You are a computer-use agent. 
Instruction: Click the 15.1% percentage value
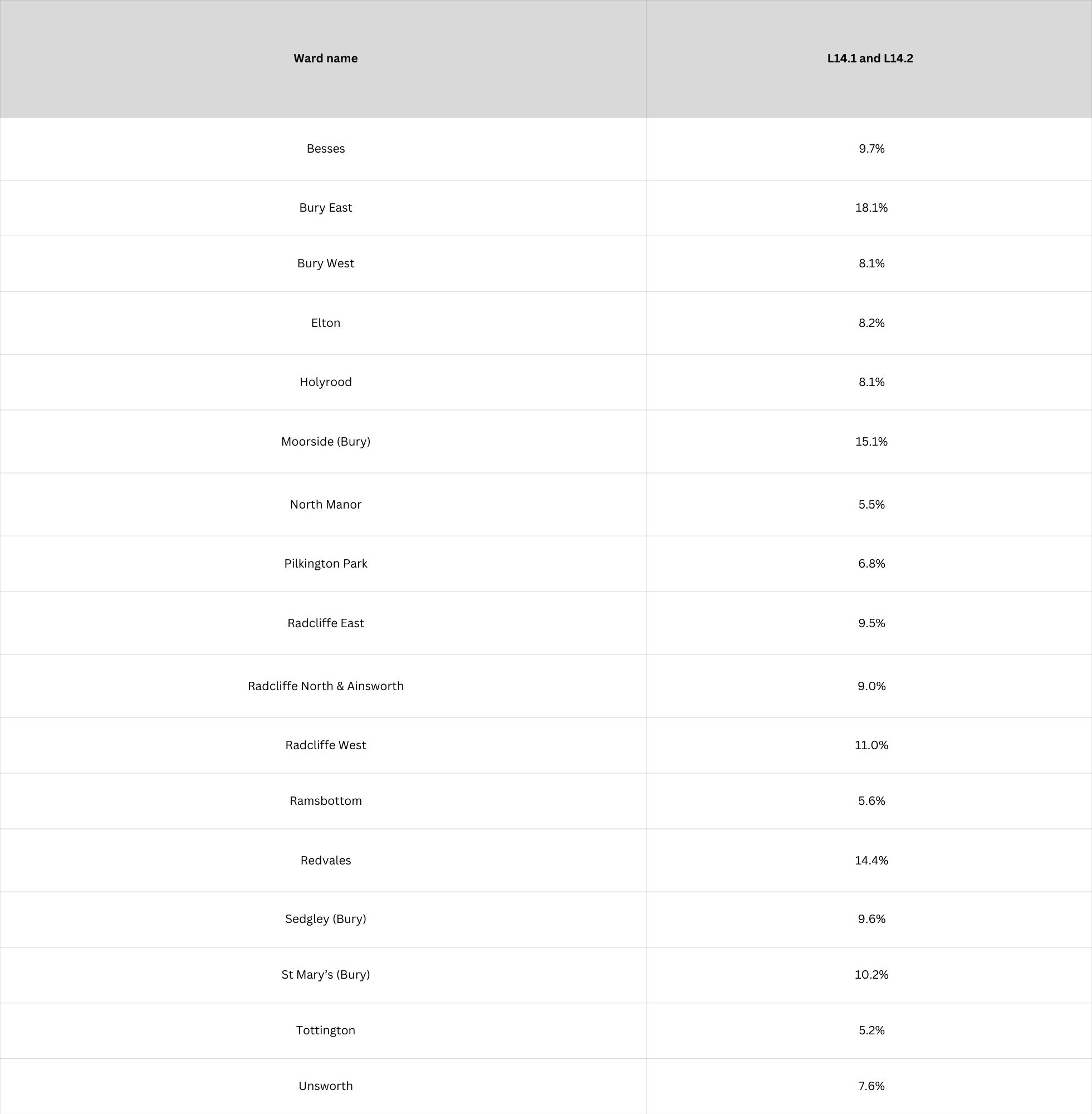(870, 442)
